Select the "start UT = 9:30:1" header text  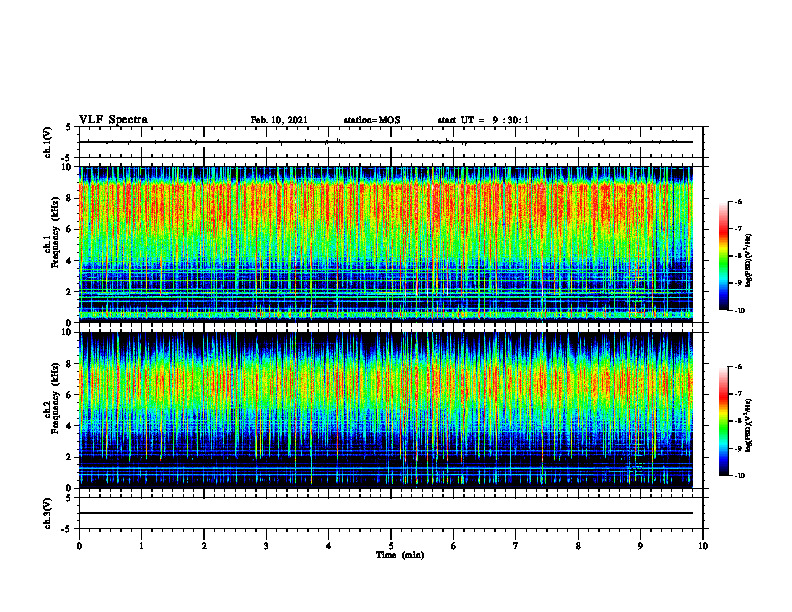coord(483,120)
